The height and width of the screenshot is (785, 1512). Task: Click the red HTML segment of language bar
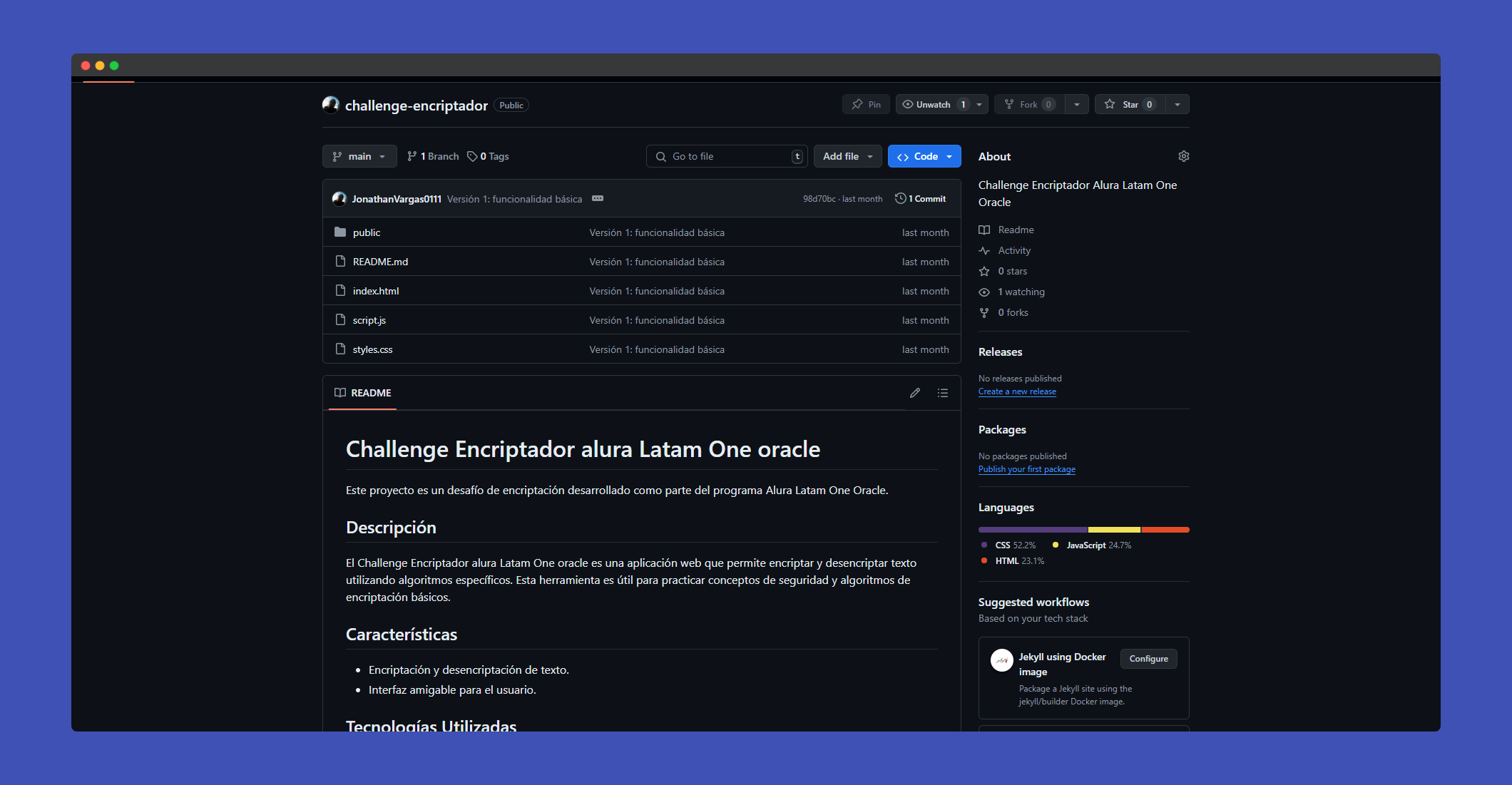tap(1165, 530)
